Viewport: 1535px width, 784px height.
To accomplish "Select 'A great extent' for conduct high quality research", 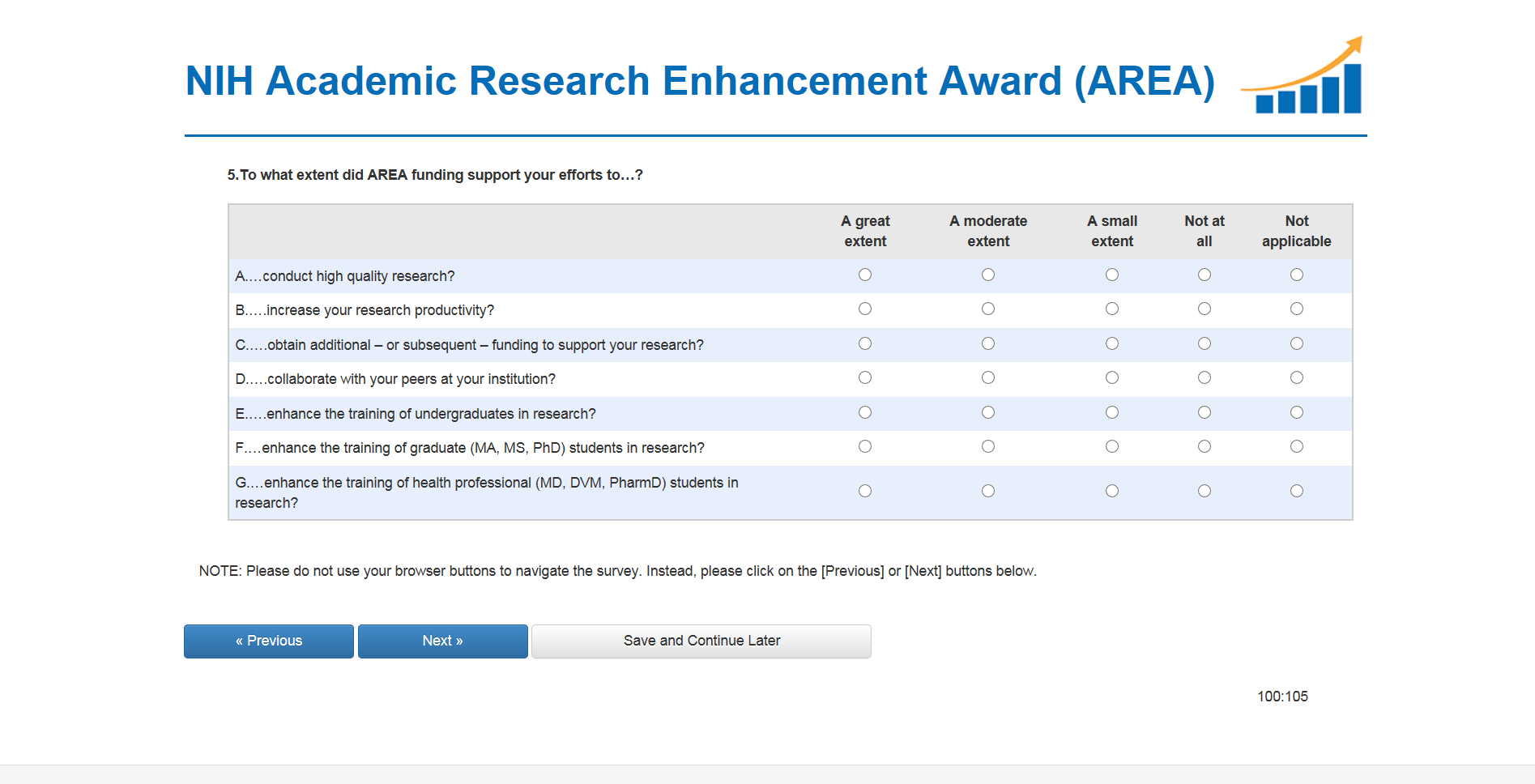I will (865, 275).
